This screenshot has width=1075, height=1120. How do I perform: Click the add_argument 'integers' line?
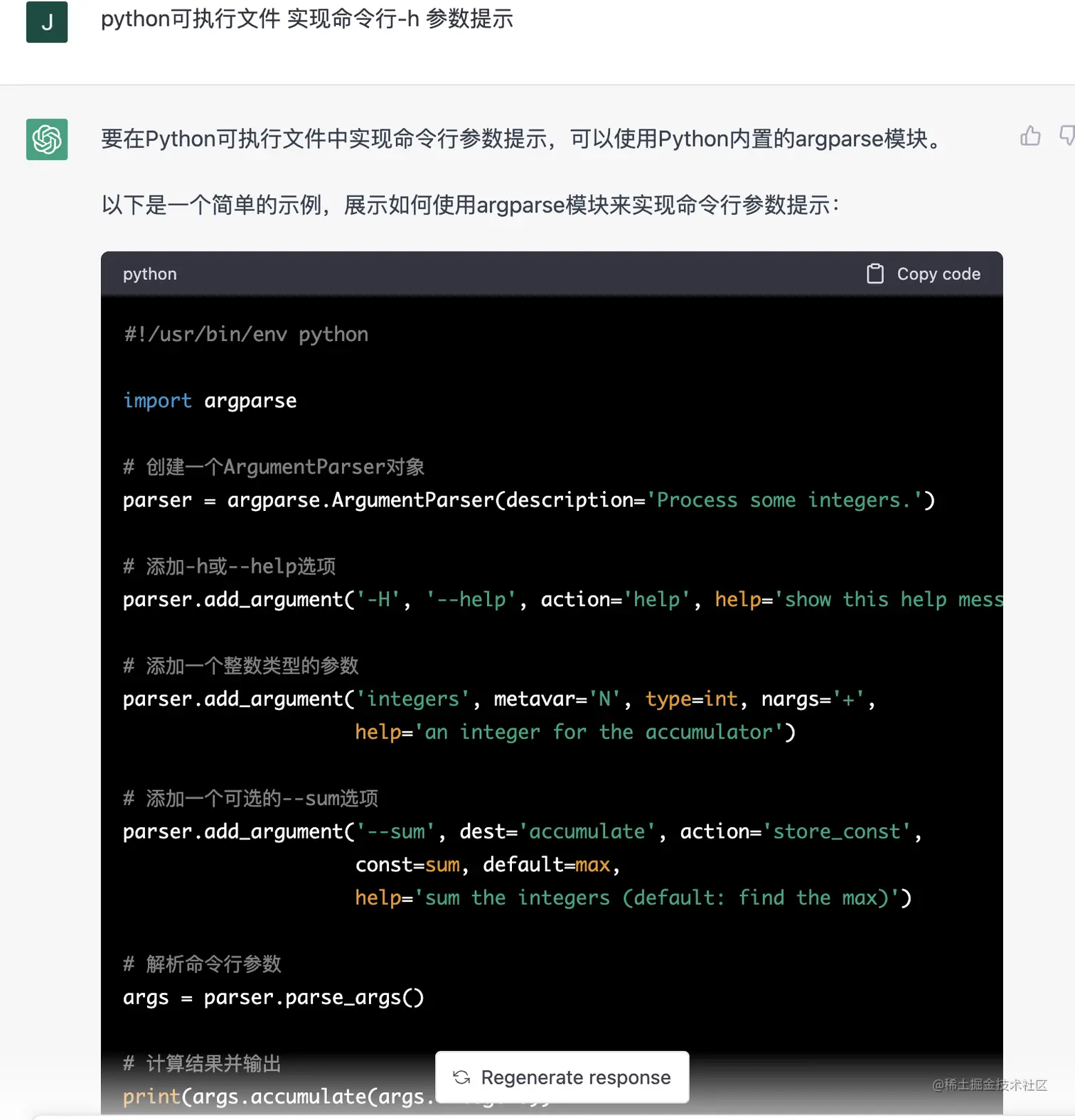499,699
